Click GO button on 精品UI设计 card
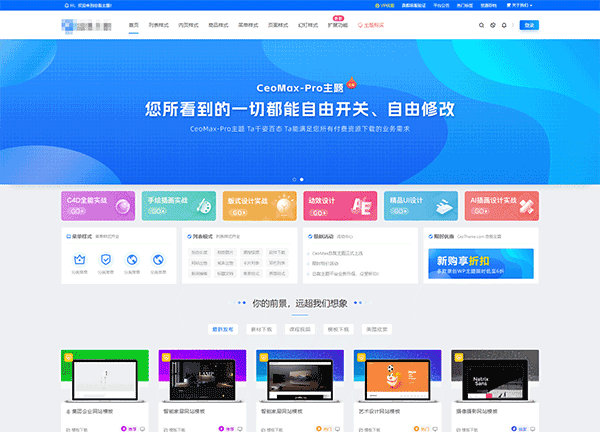 [x=399, y=211]
